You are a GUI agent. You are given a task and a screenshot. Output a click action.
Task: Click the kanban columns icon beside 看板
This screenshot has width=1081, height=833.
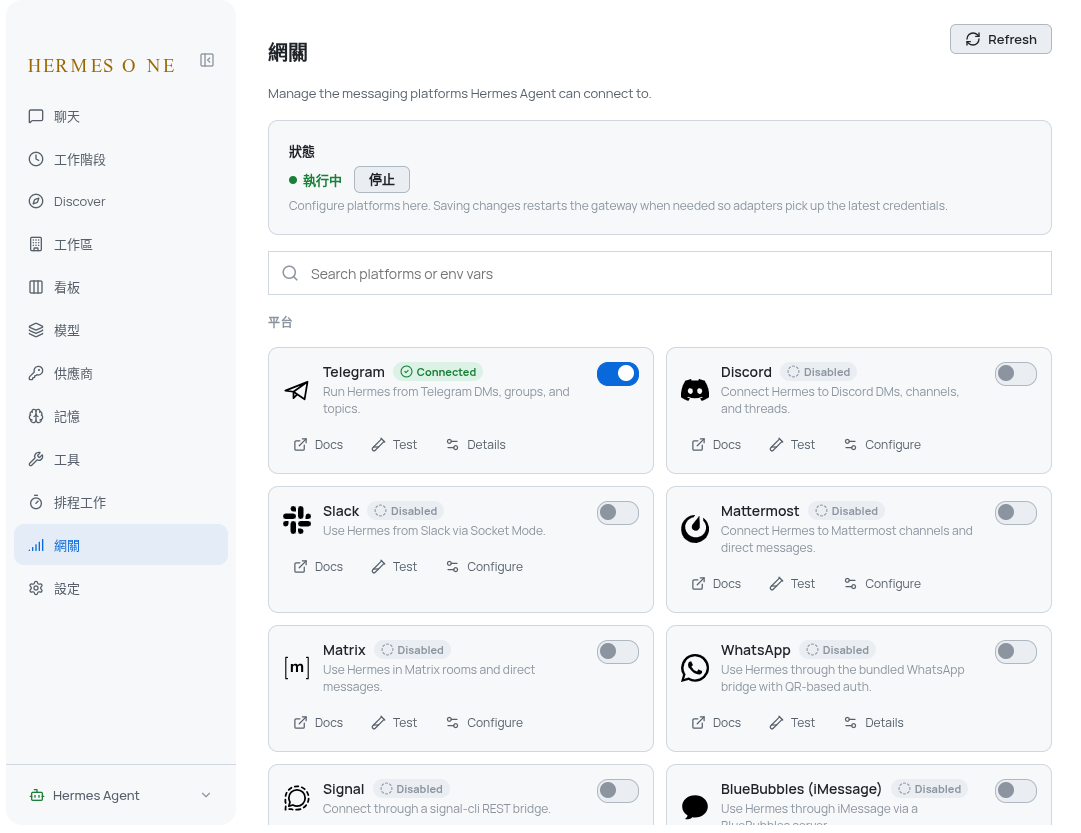click(36, 288)
